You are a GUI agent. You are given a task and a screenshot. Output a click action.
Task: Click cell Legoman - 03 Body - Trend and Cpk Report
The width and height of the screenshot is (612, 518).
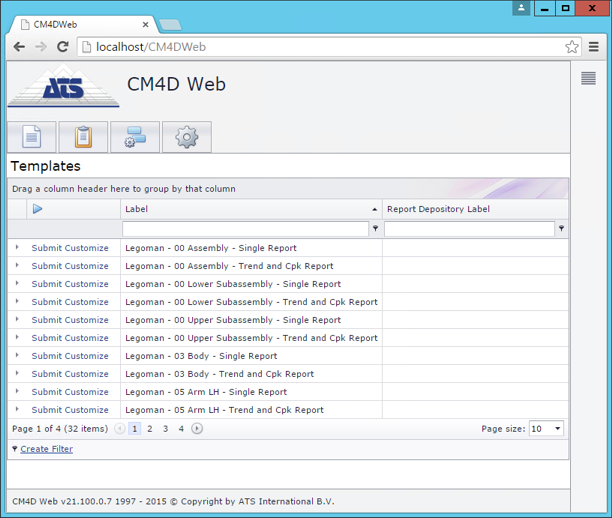(x=251, y=374)
